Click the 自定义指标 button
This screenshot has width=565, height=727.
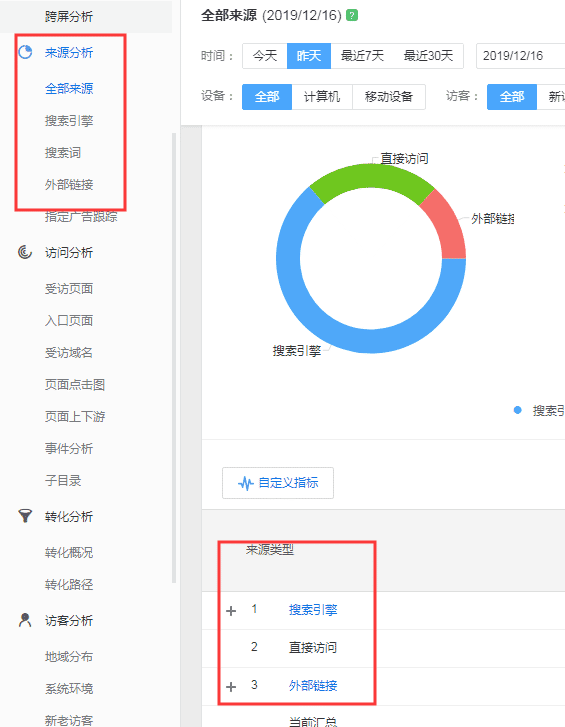point(278,483)
